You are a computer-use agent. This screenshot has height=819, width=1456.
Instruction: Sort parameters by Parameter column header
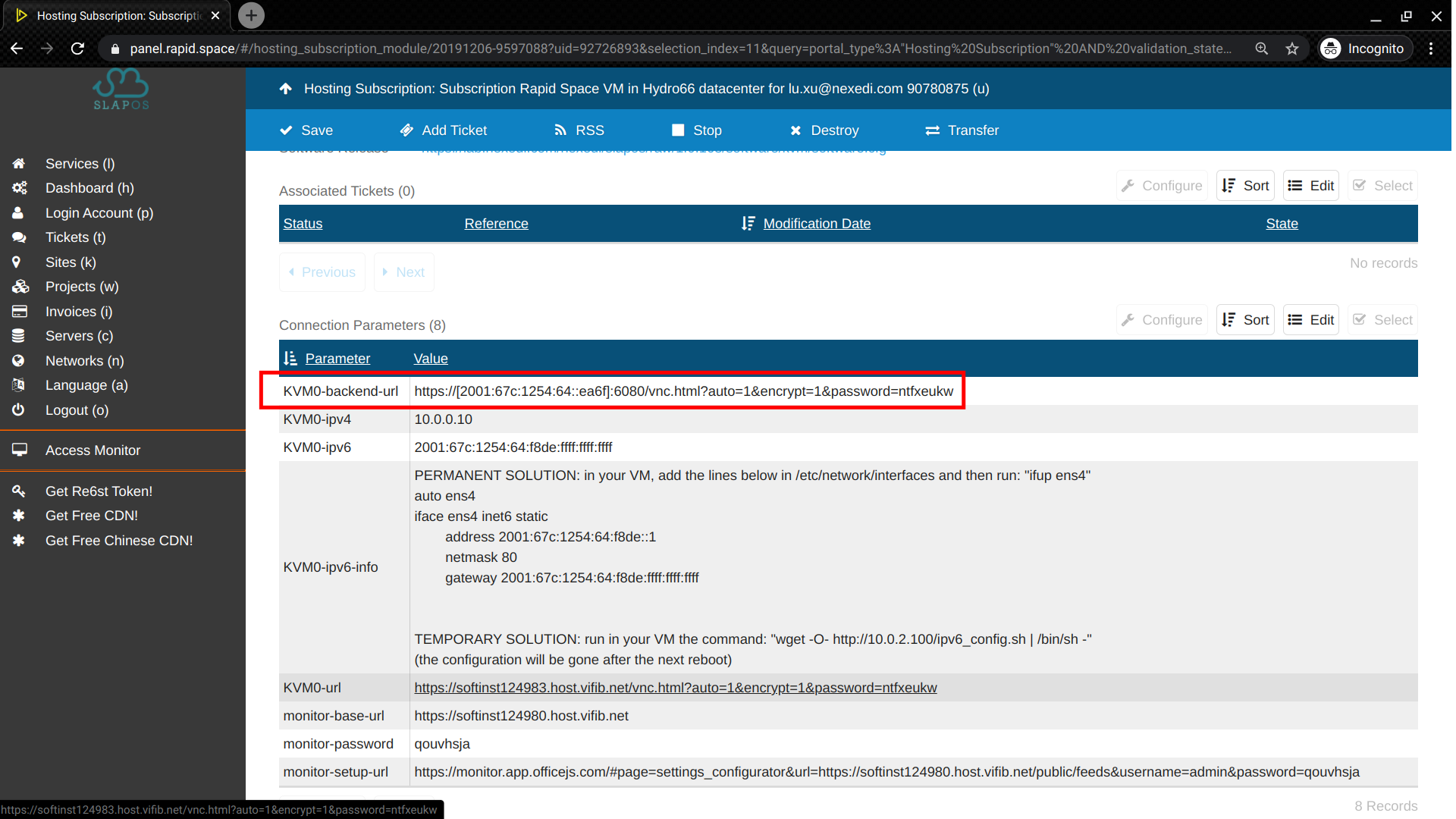tap(337, 359)
